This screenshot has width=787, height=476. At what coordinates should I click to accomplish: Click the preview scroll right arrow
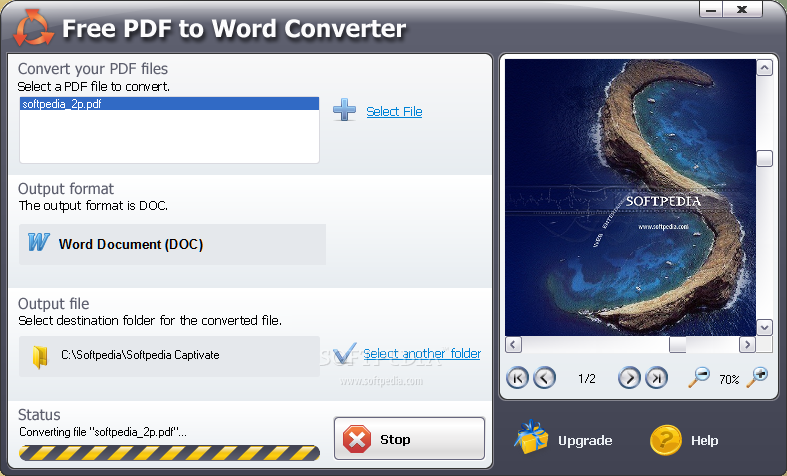pos(747,344)
